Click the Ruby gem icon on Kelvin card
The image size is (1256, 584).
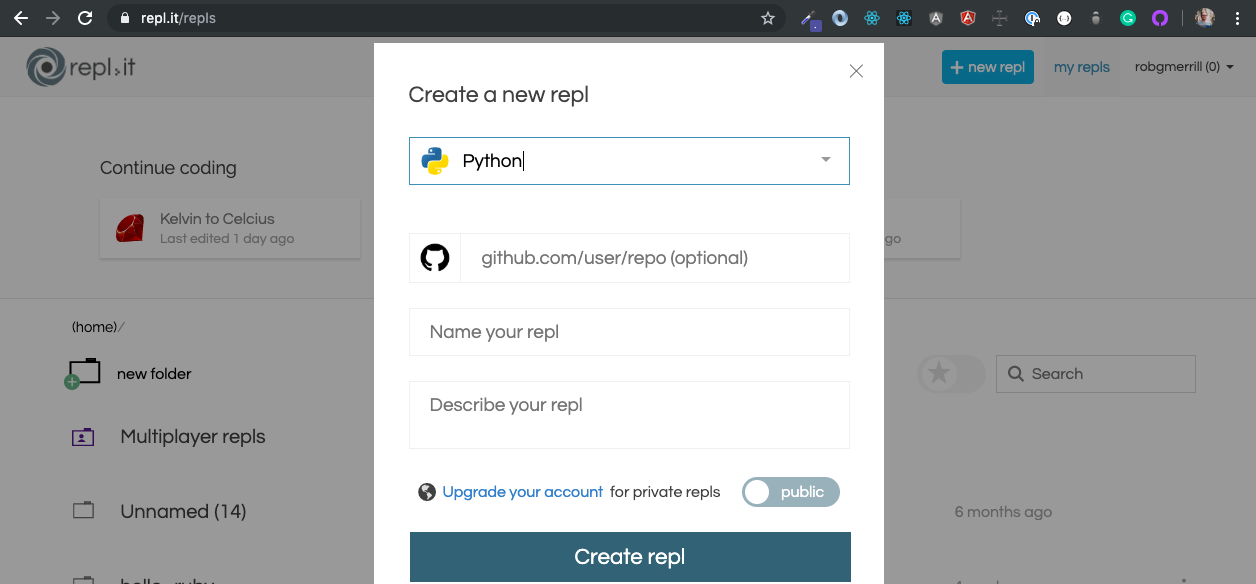click(x=130, y=228)
